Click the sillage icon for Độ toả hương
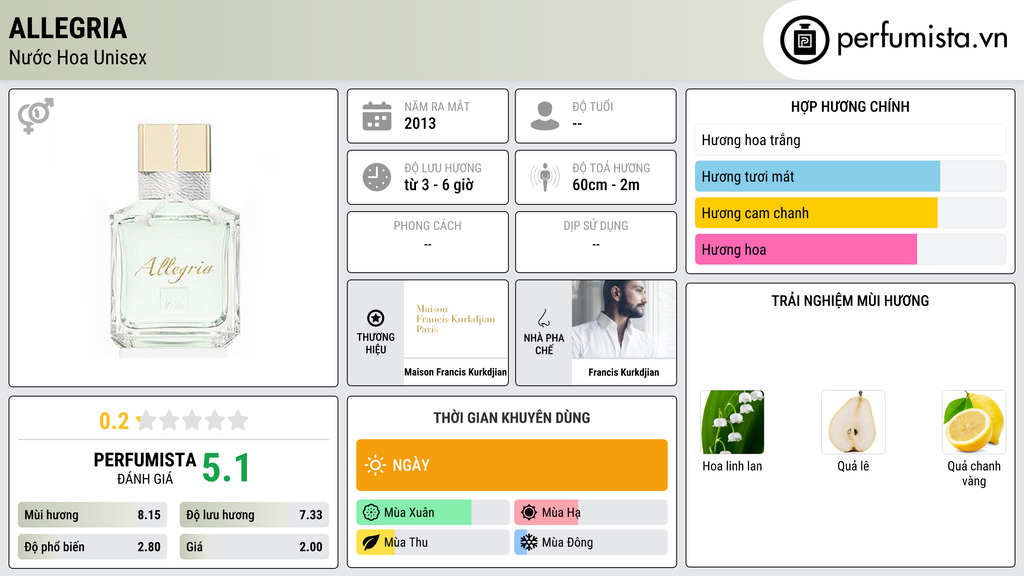This screenshot has width=1024, height=576. (545, 177)
